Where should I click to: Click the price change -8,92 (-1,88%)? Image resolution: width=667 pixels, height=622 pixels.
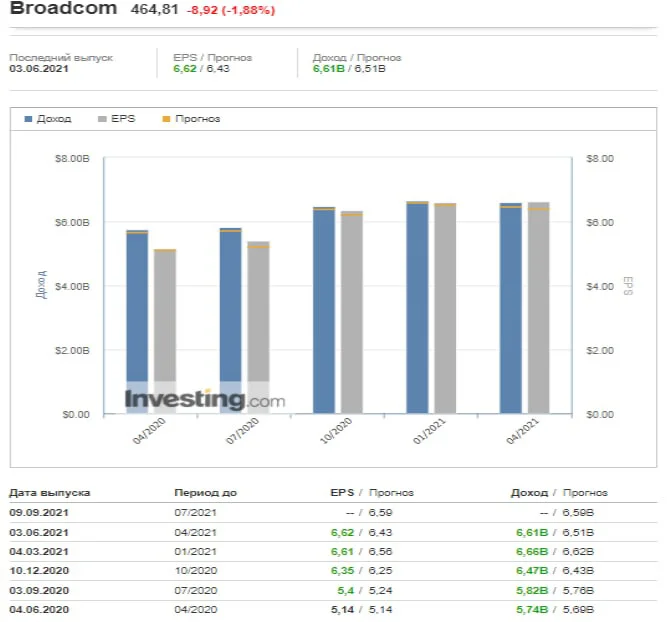(231, 10)
